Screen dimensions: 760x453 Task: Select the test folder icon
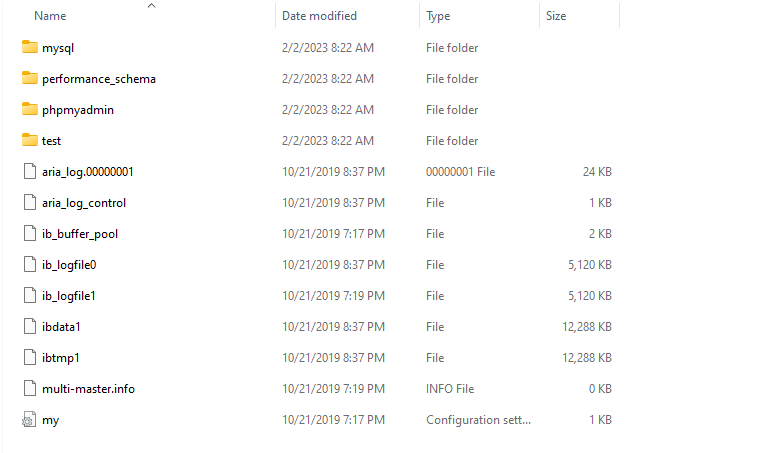29,140
